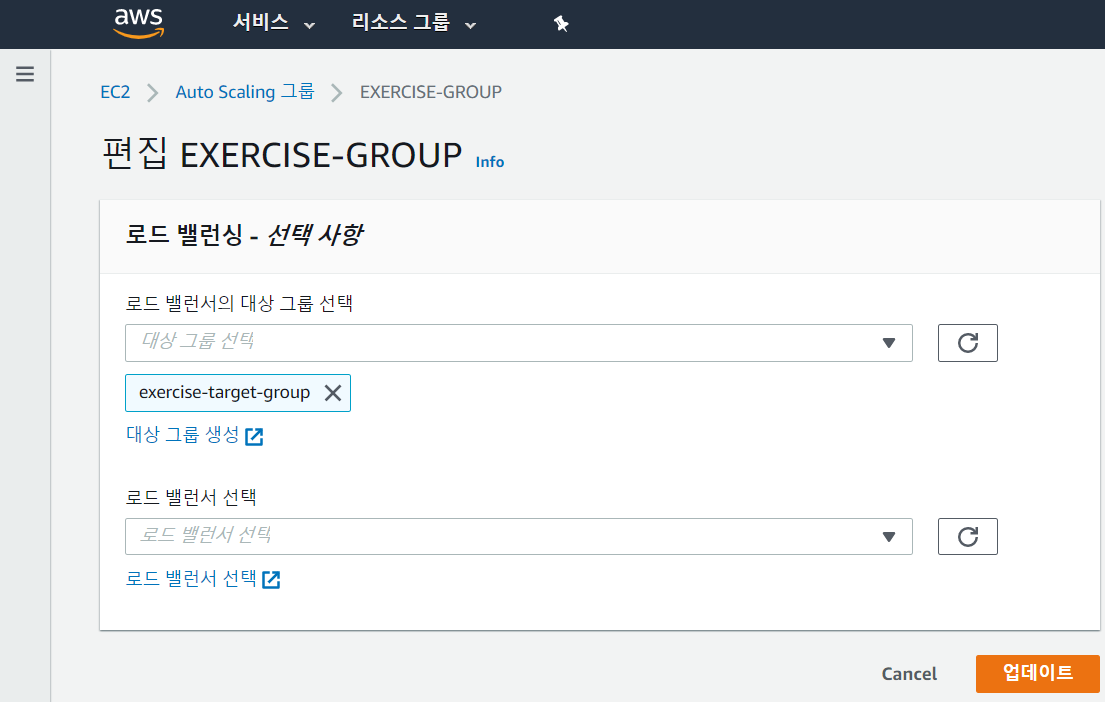Screen dimensions: 1105x702
Task: Click the 대상 그룹 선택 input field
Action: pos(500,342)
